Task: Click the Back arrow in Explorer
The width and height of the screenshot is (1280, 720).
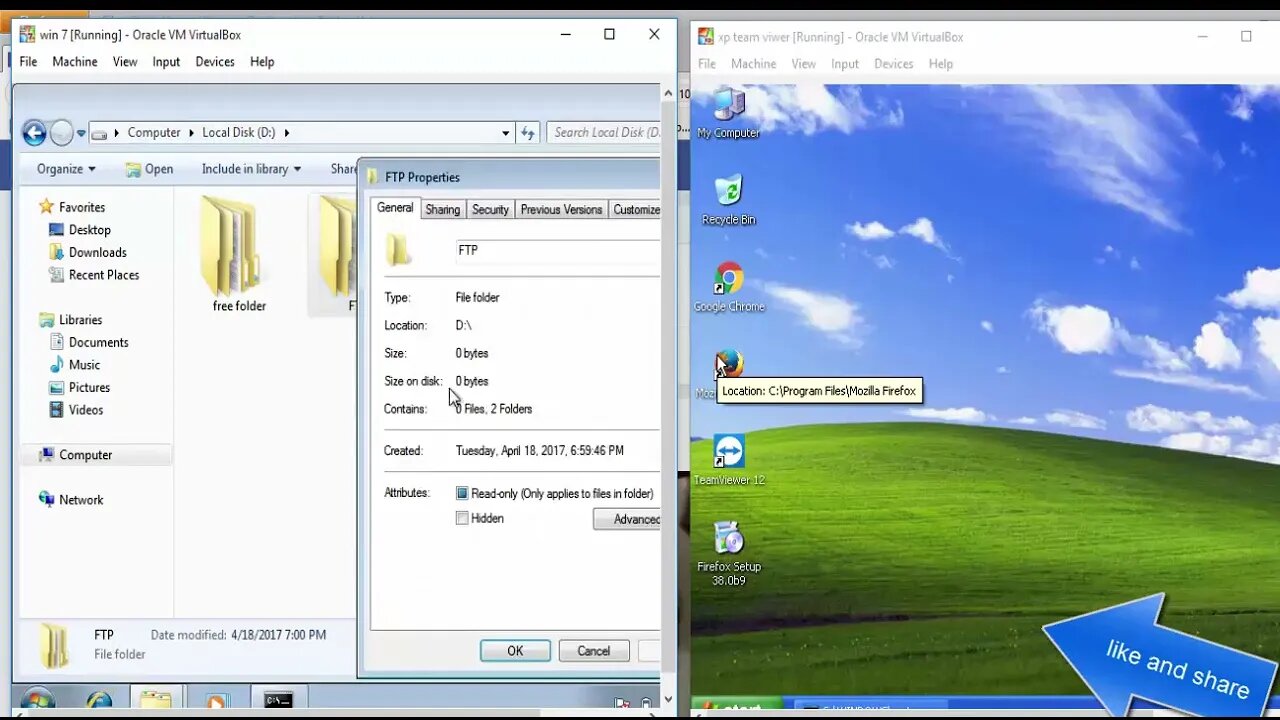Action: (x=34, y=132)
